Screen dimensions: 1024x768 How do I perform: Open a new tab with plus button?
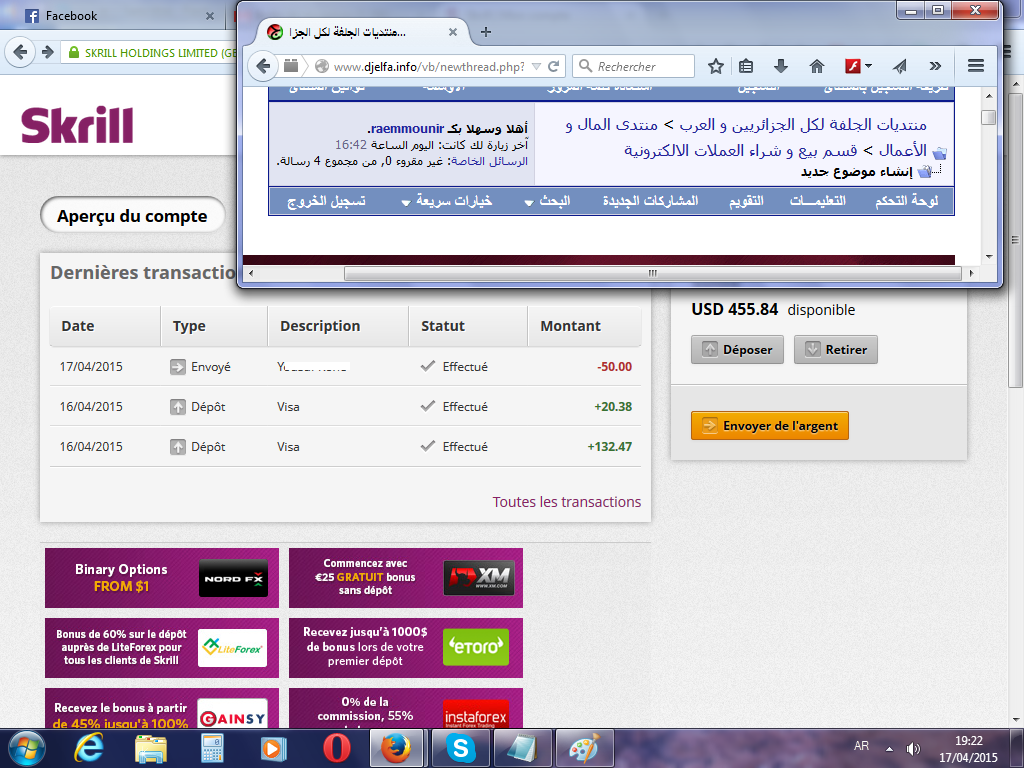tap(485, 32)
